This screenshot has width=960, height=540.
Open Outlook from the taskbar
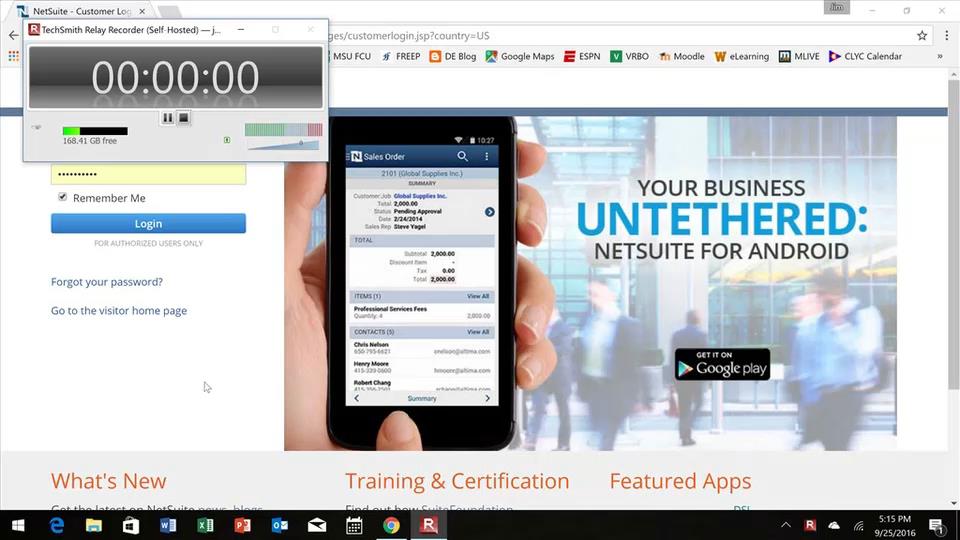coord(280,525)
